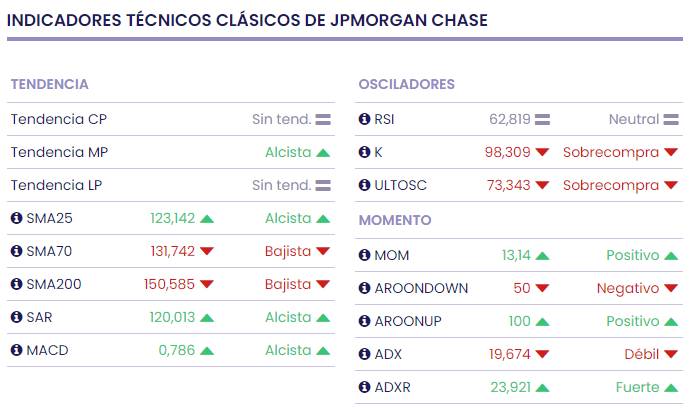Click the info icon next to SMA70
The height and width of the screenshot is (412, 692).
(16, 251)
